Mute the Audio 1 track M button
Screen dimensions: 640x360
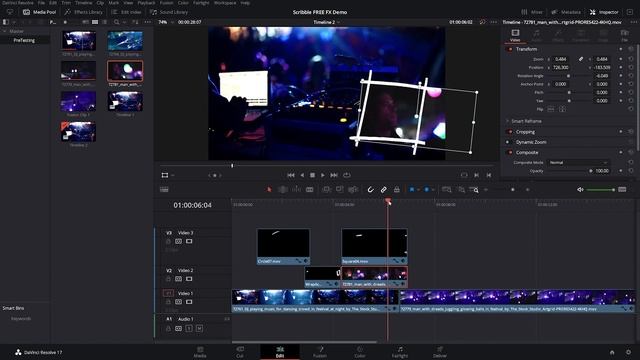point(199,329)
